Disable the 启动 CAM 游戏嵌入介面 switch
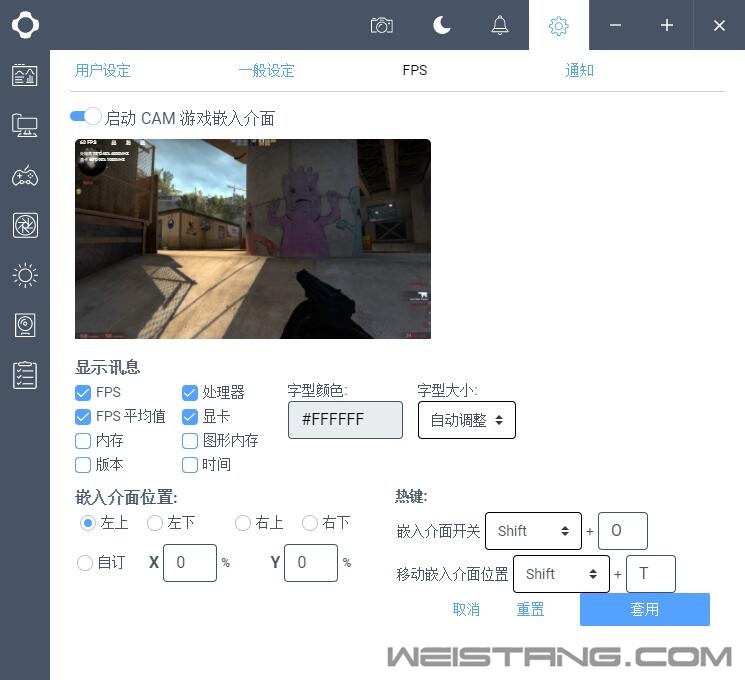This screenshot has height=680, width=745. pos(86,117)
